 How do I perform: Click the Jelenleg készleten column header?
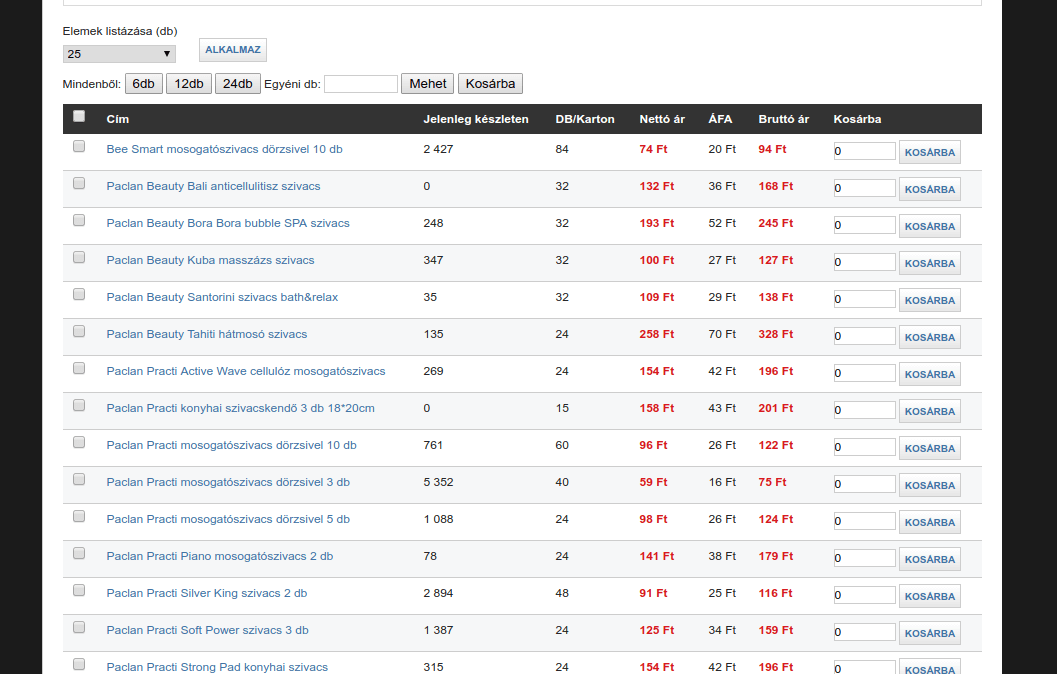476,119
